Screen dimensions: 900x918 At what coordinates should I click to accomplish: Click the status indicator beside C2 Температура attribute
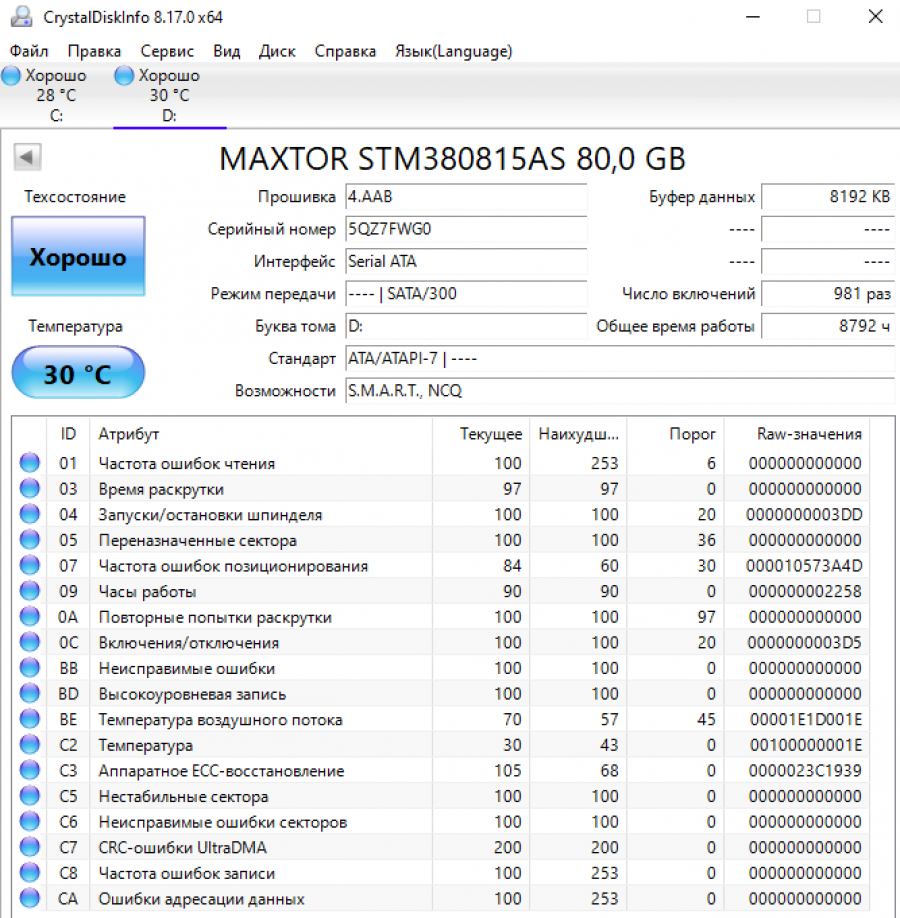(x=27, y=745)
